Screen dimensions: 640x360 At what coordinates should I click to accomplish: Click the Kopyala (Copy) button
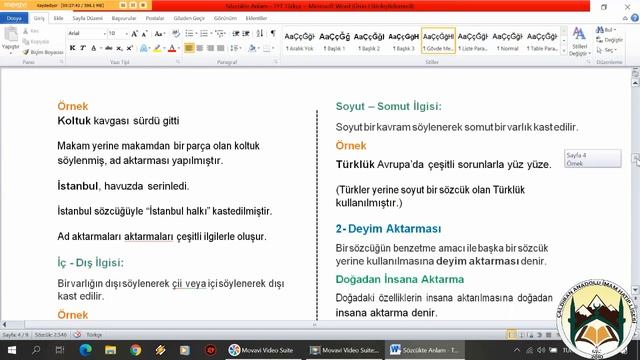pyautogui.click(x=36, y=42)
